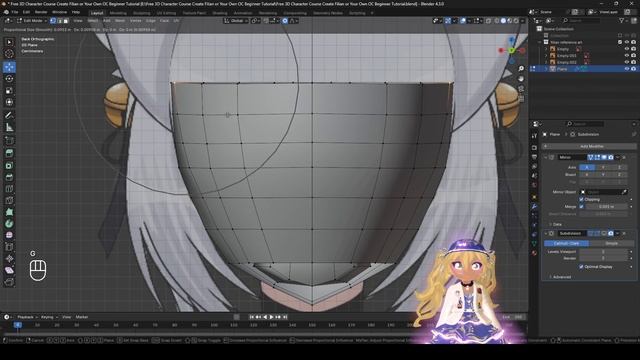Select the Shear tool

(9, 270)
